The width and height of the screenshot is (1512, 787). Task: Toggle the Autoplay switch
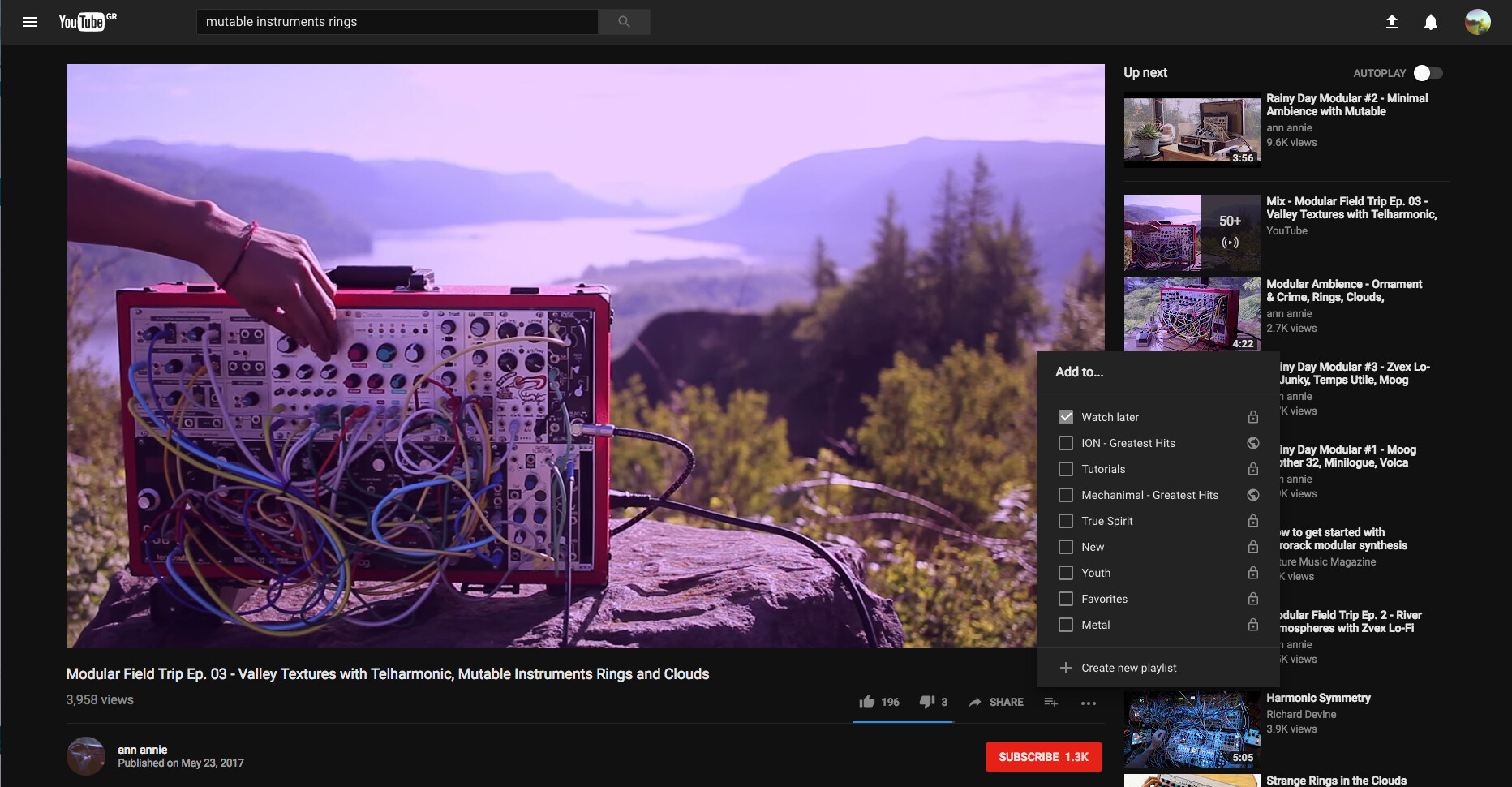1428,73
